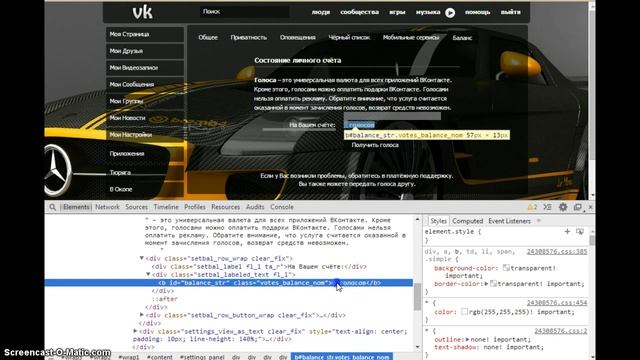Click the Поиск search field

[x=244, y=12]
